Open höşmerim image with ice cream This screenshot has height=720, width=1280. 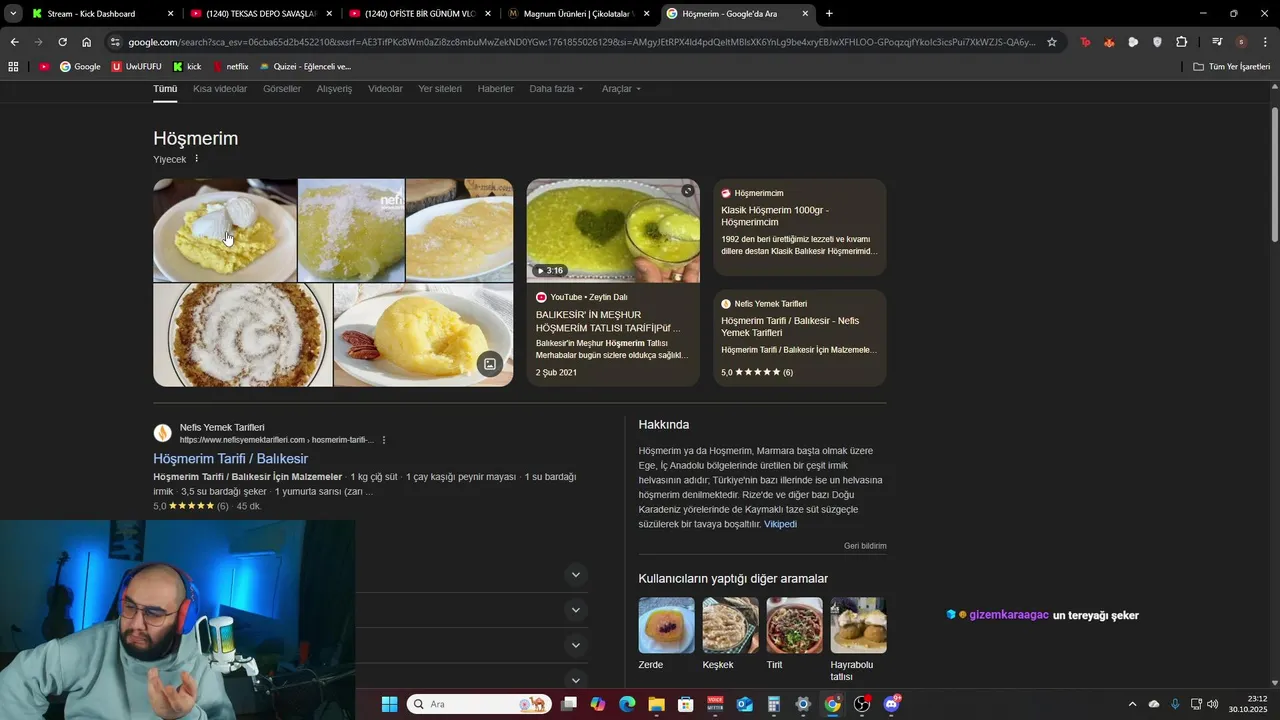click(x=225, y=230)
